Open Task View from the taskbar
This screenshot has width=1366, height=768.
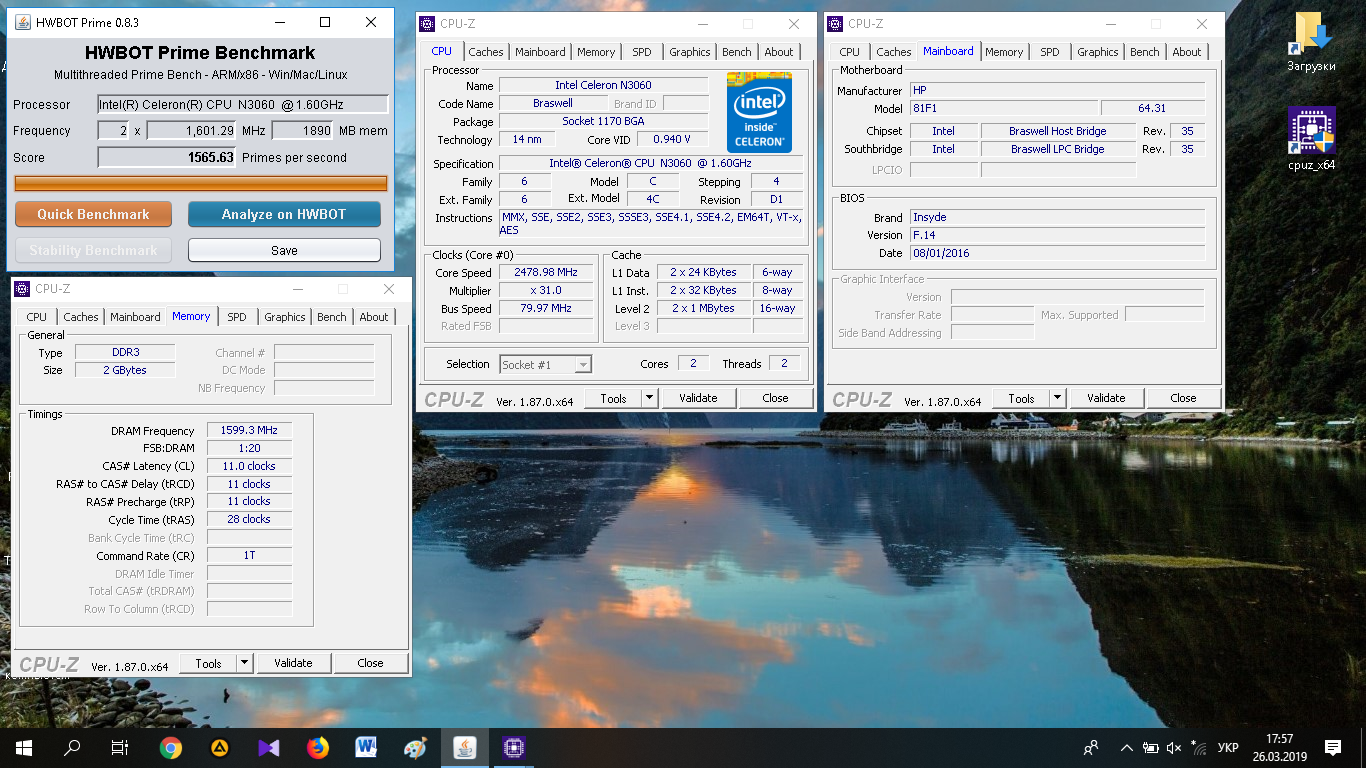pos(120,747)
